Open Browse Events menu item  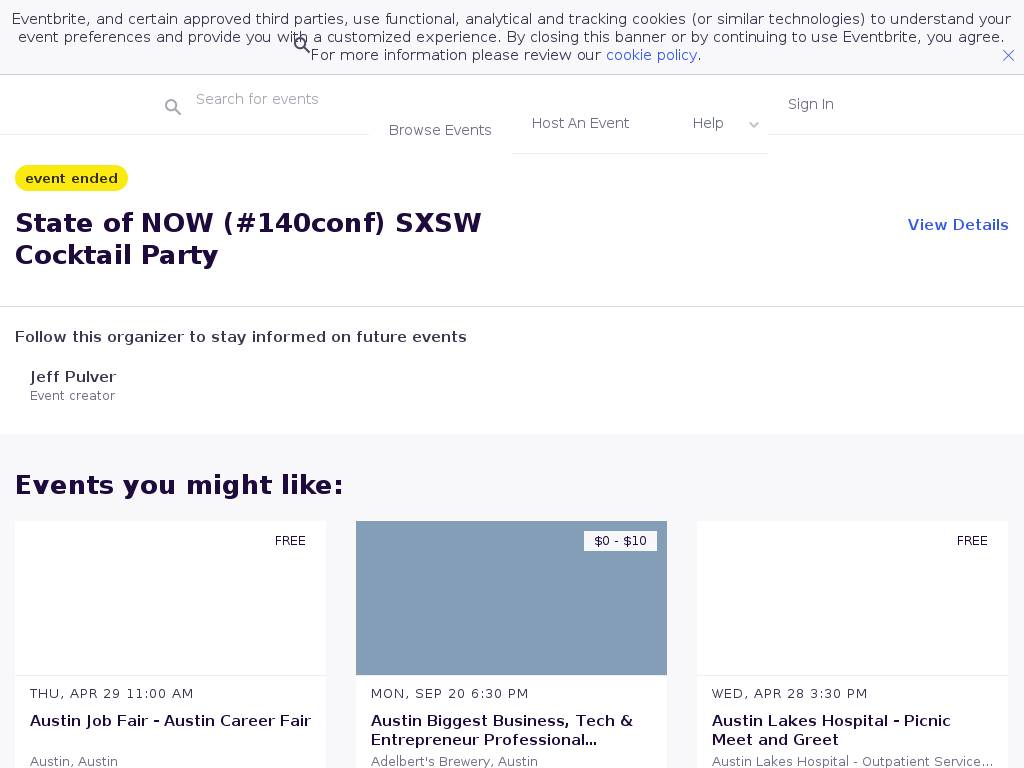[440, 130]
